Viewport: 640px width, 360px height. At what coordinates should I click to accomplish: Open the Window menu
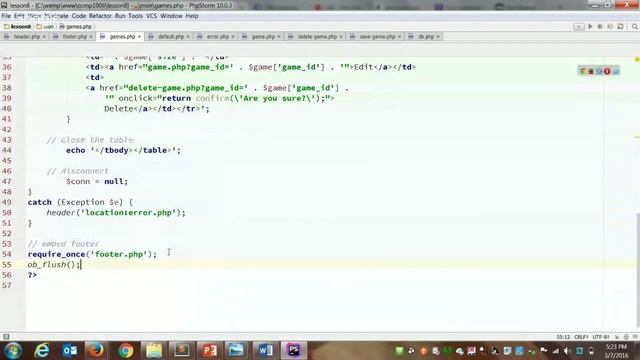tap(171, 16)
